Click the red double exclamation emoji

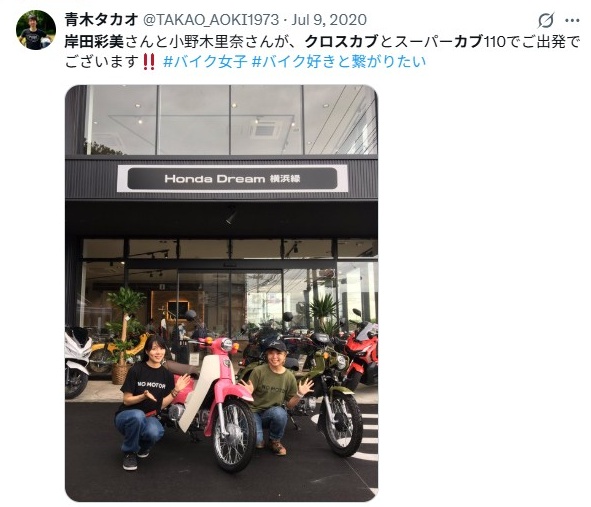pyautogui.click(x=149, y=61)
